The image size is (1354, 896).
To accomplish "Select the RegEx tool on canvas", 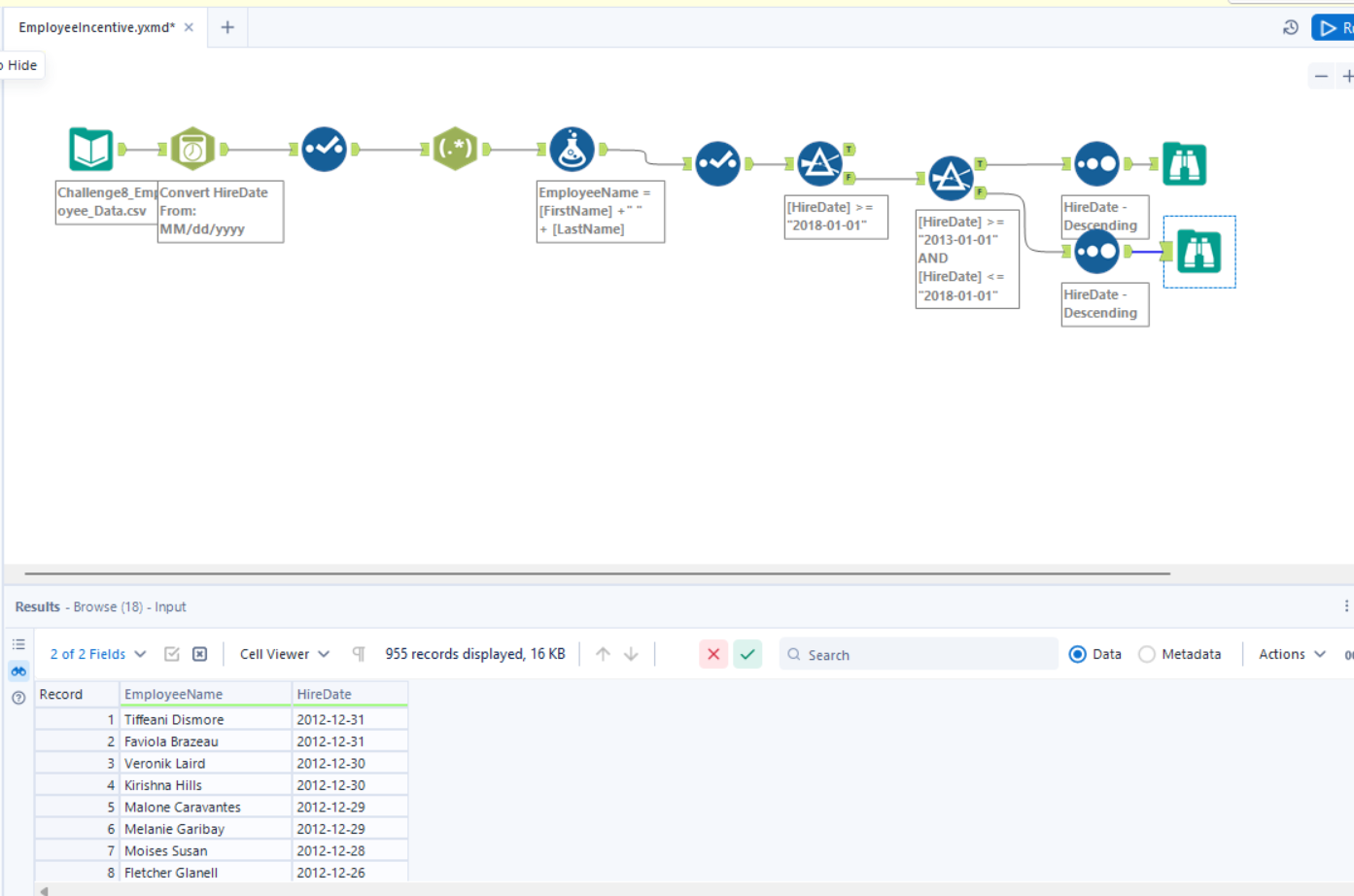I will 455,150.
